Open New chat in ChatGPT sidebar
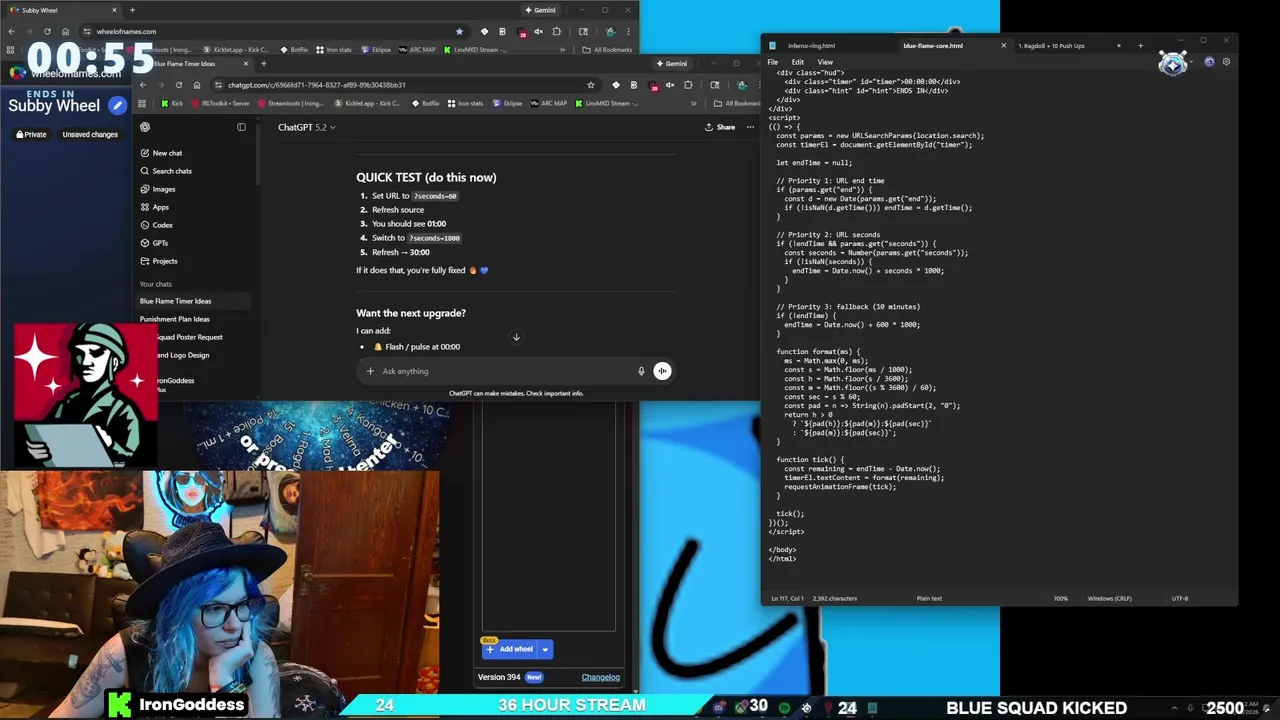This screenshot has width=1280, height=720. tap(167, 153)
